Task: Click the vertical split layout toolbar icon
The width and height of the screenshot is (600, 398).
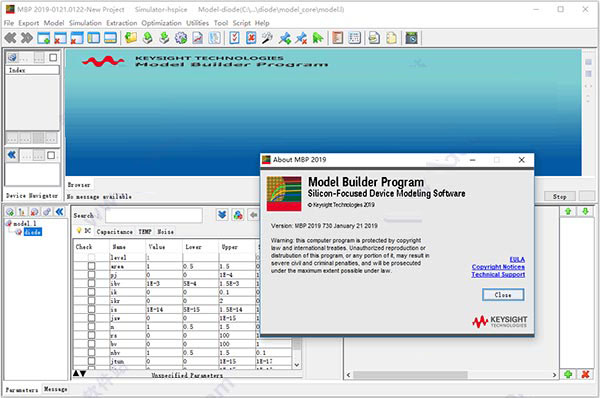Action: click(x=93, y=38)
